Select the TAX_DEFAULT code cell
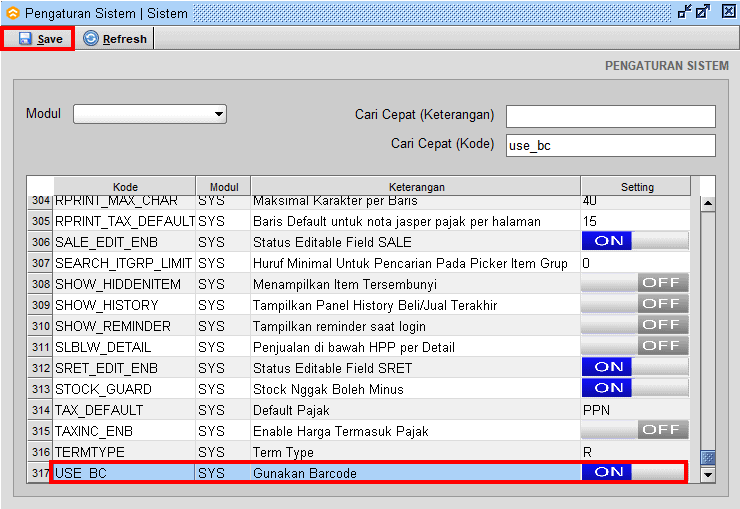 125,410
